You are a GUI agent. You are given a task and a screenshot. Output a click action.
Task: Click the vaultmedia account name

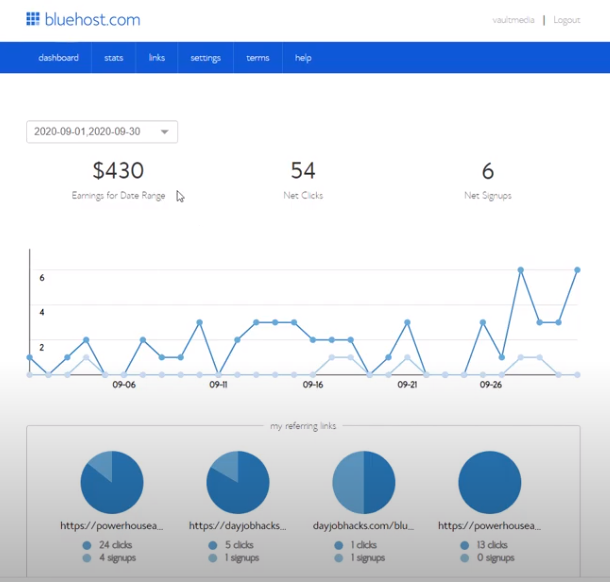coord(513,20)
